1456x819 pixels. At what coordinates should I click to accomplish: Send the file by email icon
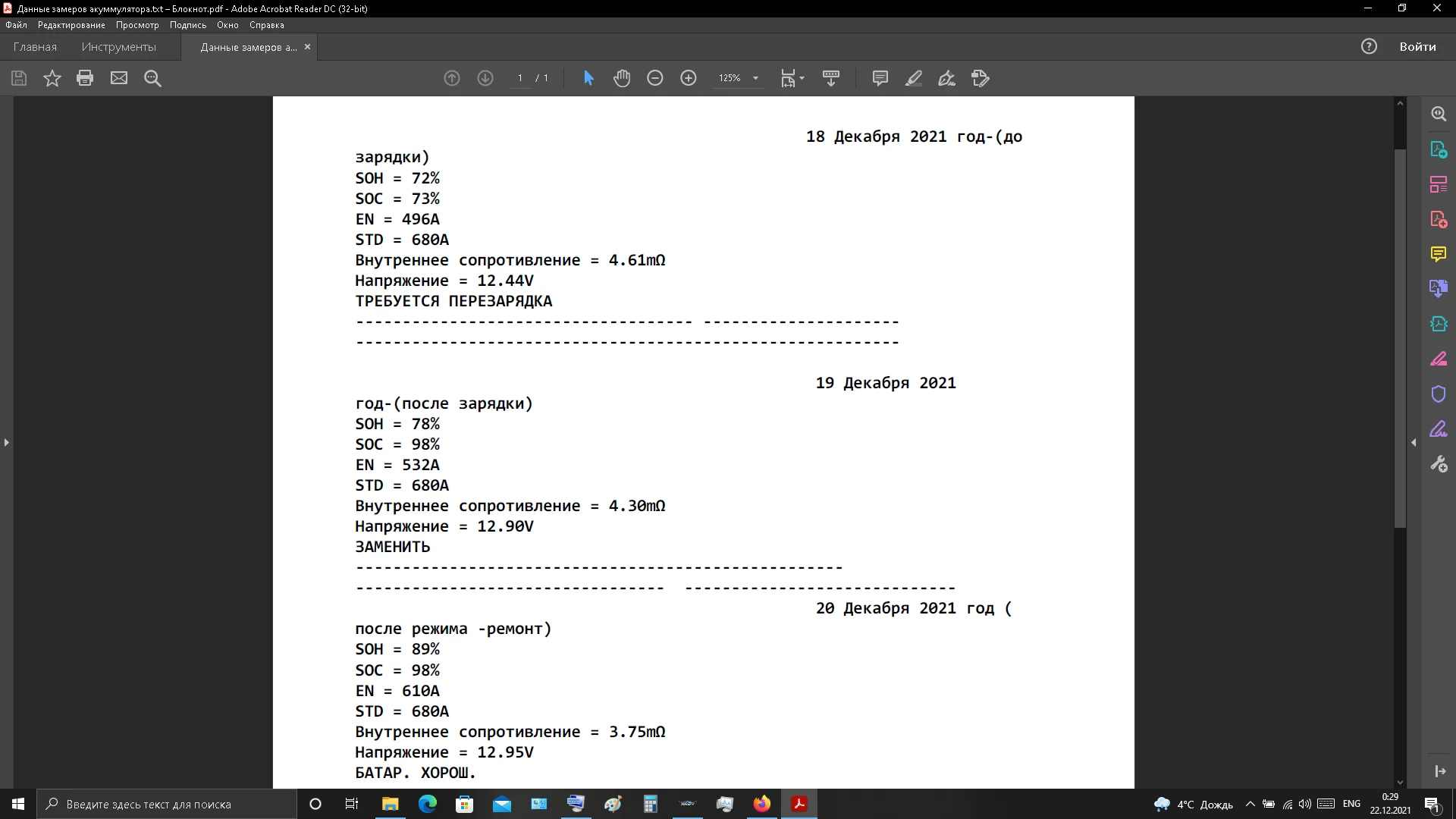click(x=119, y=78)
